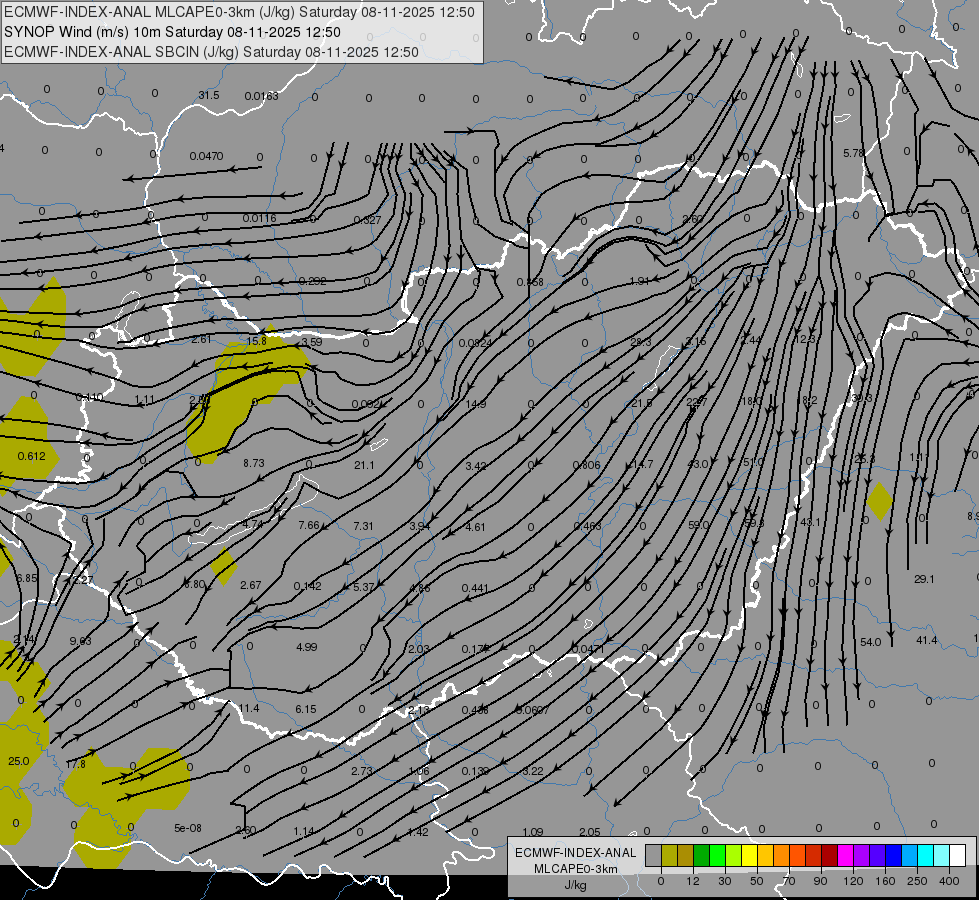
Task: Click the map value 28.3
Action: (x=641, y=342)
